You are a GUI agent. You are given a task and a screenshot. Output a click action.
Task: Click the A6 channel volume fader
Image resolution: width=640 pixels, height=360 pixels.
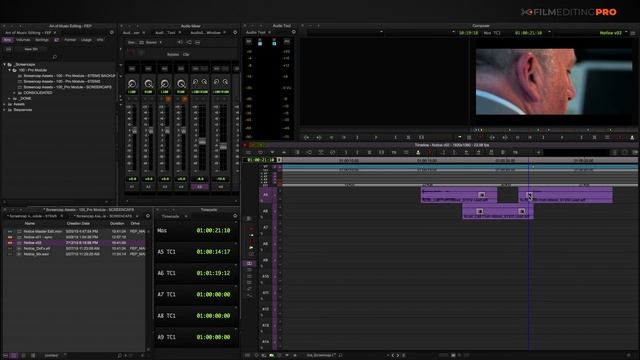[x=223, y=146]
